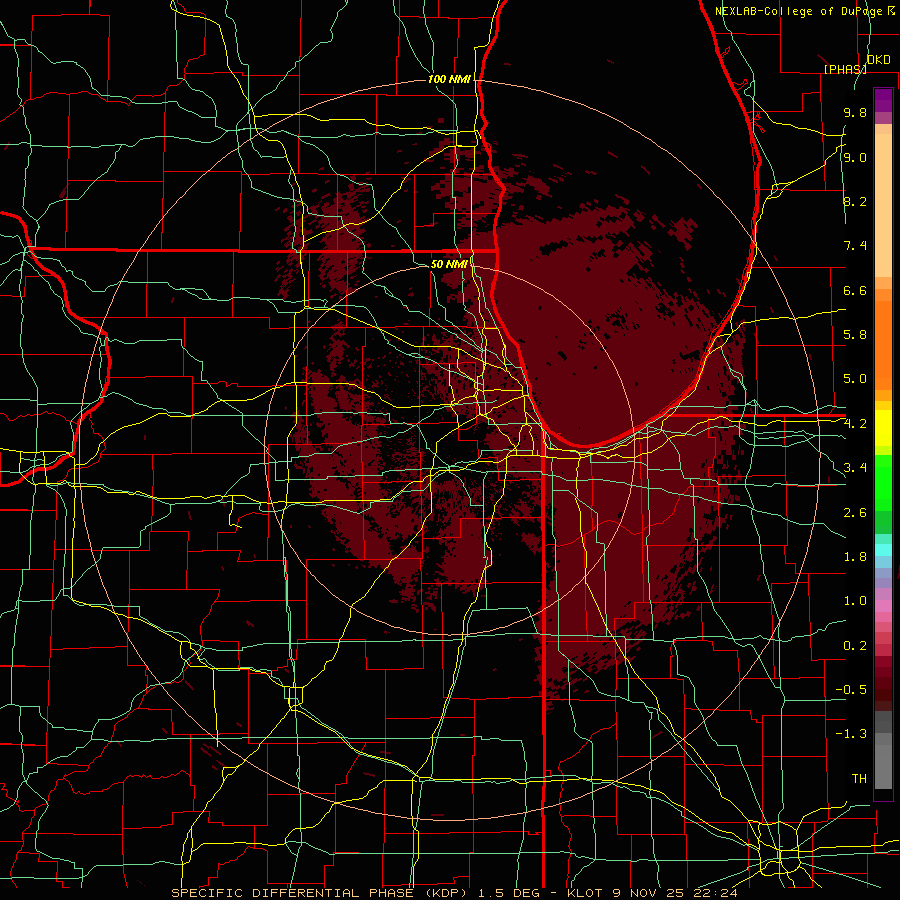Click the 8.2 value on the color scale
The width and height of the screenshot is (900, 900).
pyautogui.click(x=855, y=201)
